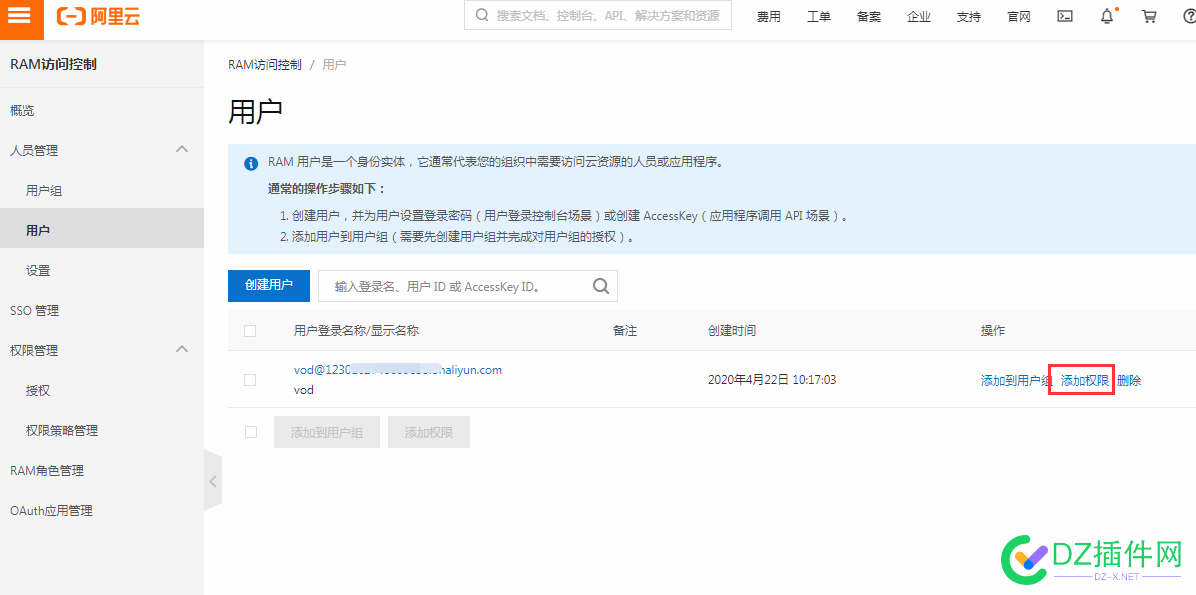
Task: Collapse the 人员管理 section
Action: click(182, 150)
